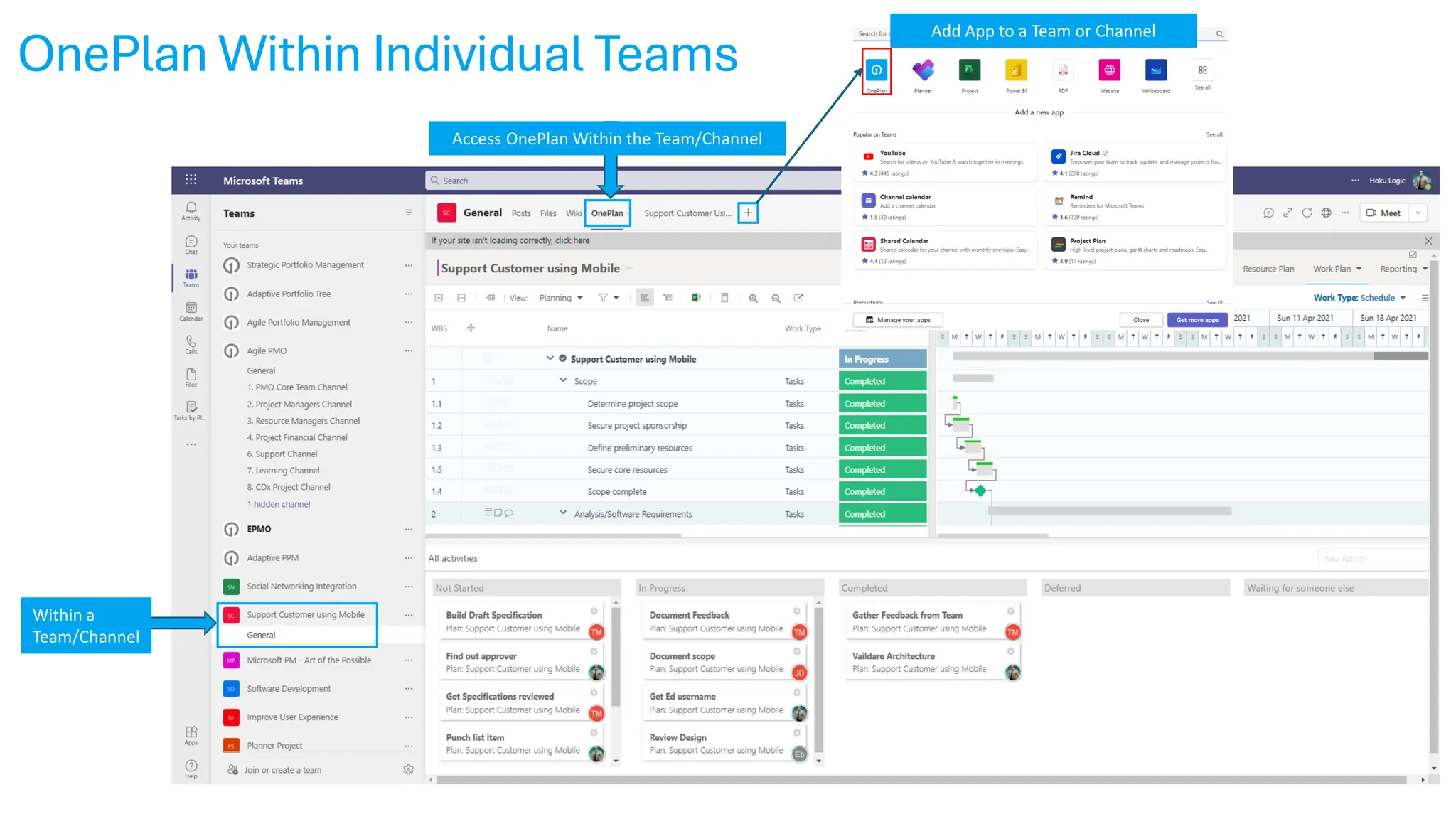Switch to the Files tab
The image size is (1456, 819).
pos(548,213)
